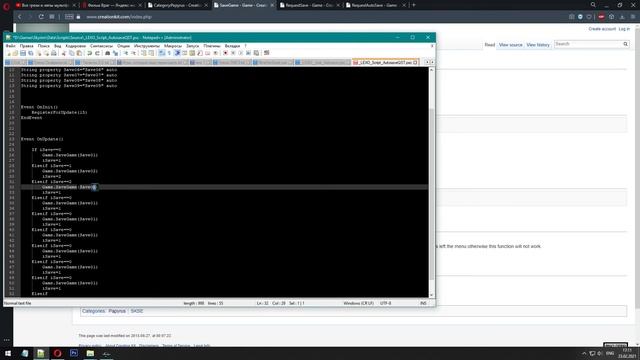Click View history on wiki page
Screen dimensions: 640x360
538,45
